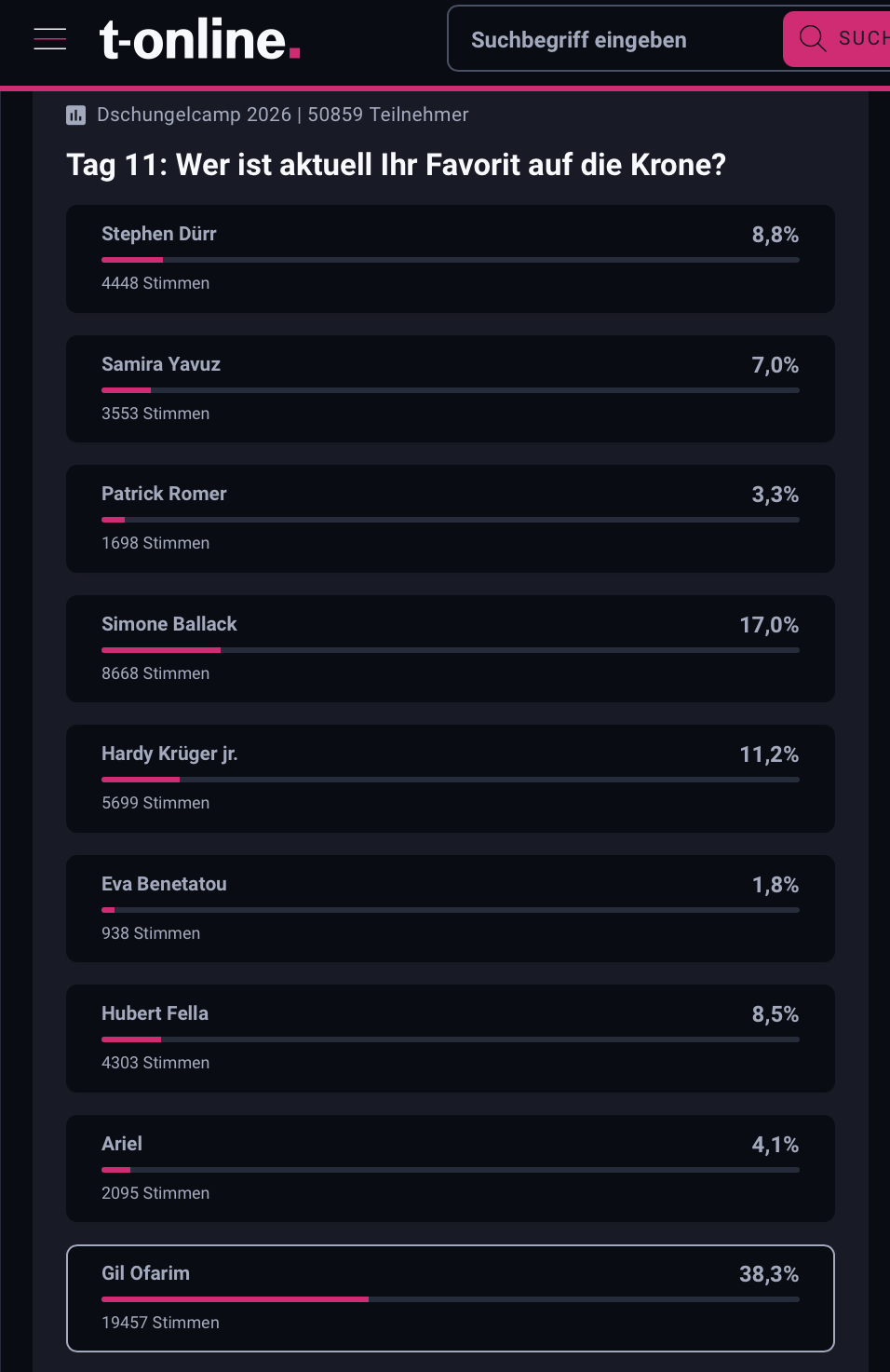Click the Tag 11 poll question heading
Viewport: 890px width, 1372px height.
pyautogui.click(x=396, y=165)
